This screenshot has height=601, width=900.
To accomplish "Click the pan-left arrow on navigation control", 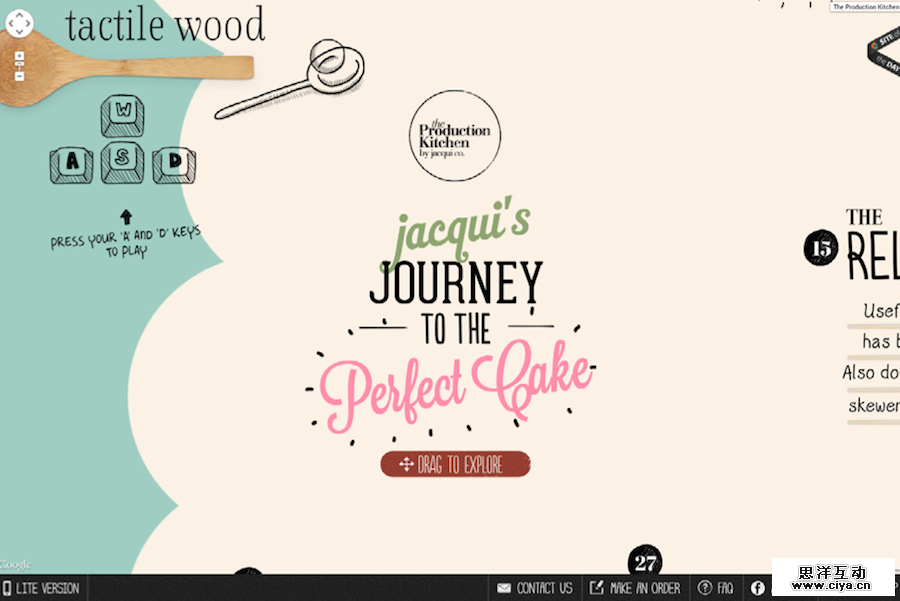I will pos(10,23).
